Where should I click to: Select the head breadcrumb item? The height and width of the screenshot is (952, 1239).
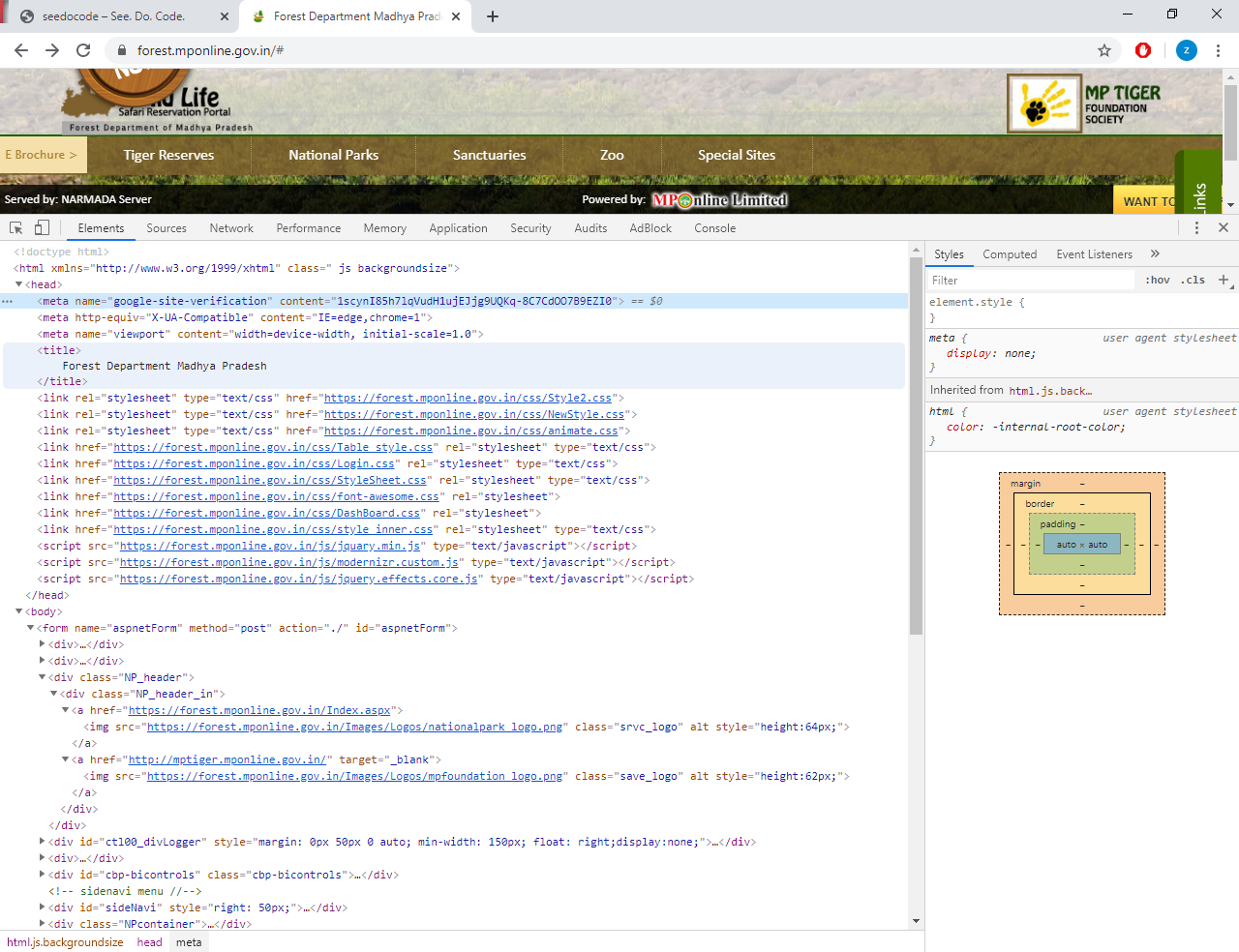pyautogui.click(x=149, y=942)
